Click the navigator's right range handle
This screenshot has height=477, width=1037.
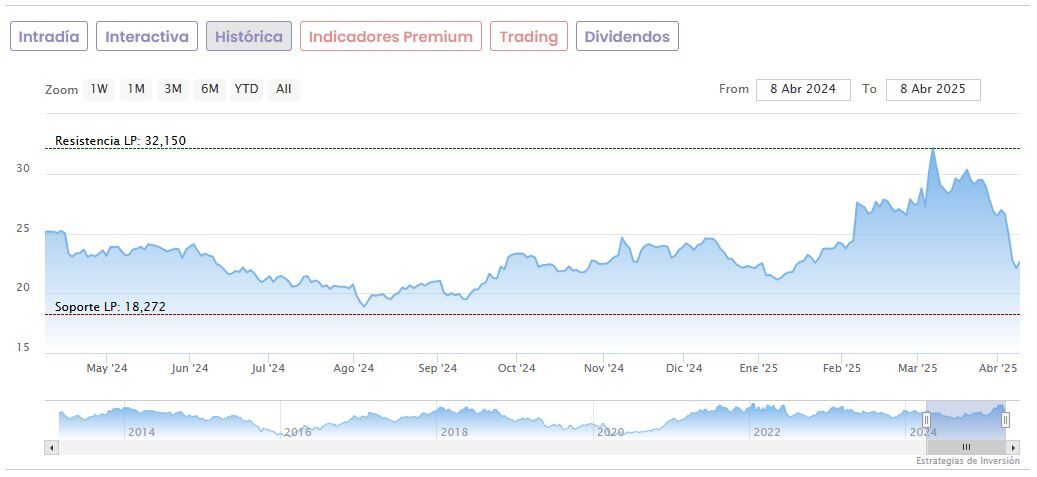1005,420
